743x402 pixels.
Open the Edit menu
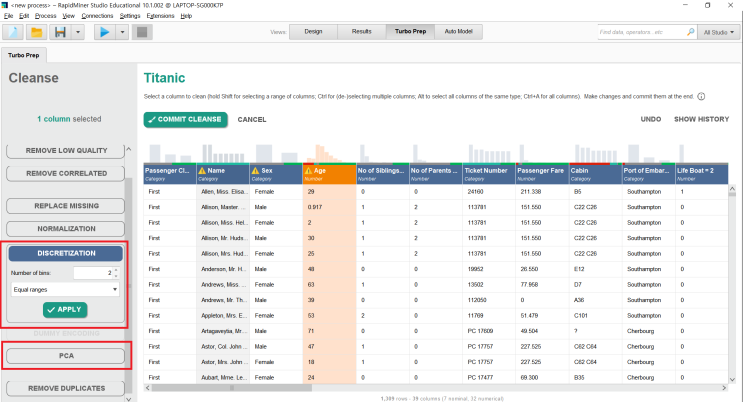24,16
